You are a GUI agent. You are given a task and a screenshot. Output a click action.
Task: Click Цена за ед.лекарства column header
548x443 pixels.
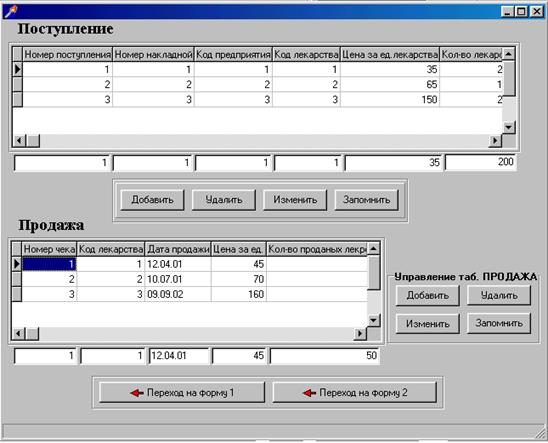pos(390,55)
